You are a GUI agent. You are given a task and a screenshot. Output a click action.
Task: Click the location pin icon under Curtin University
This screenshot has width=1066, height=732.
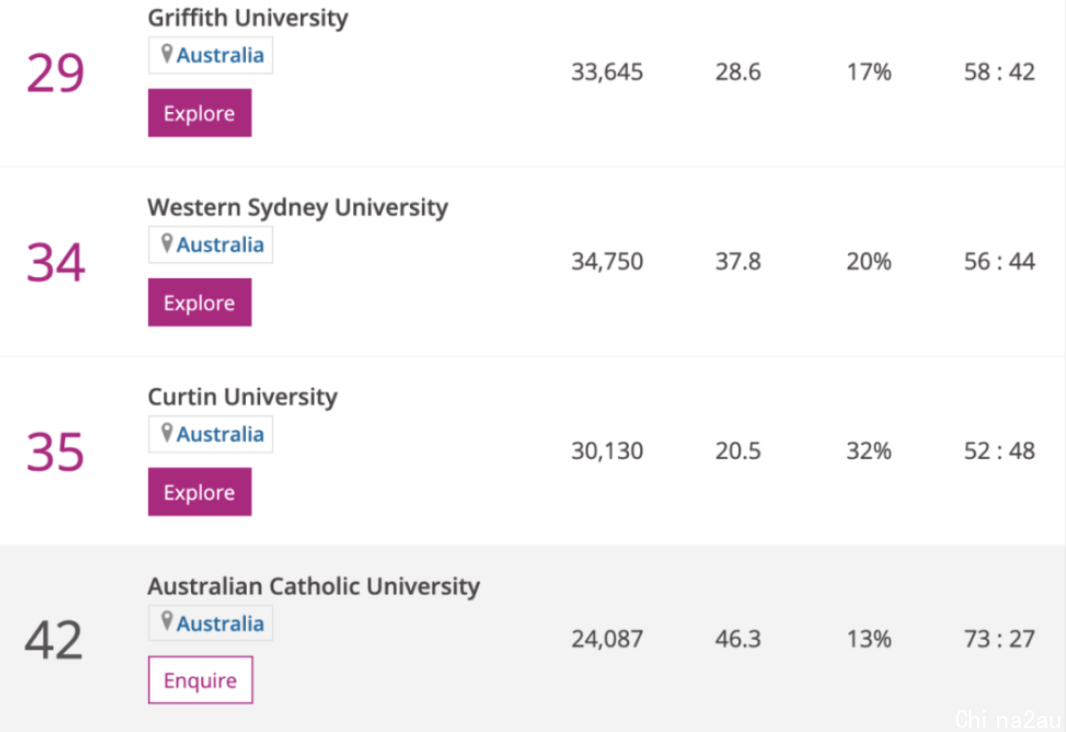(x=167, y=433)
